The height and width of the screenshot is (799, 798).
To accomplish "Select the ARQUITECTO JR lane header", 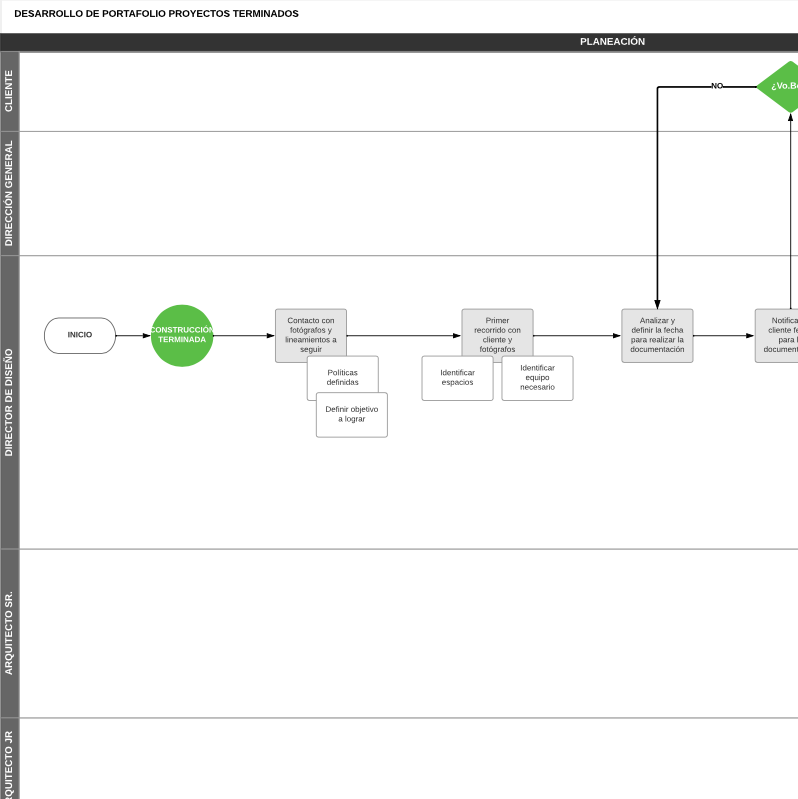I will pyautogui.click(x=9, y=762).
